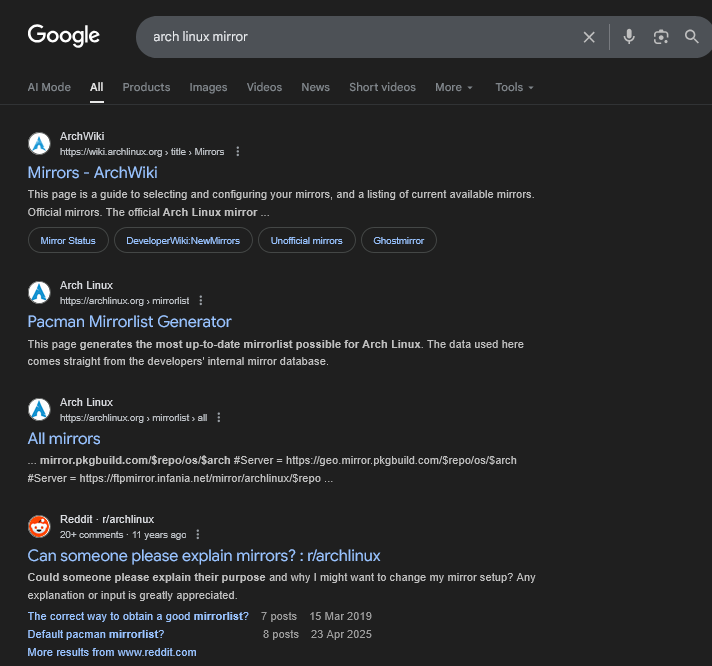This screenshot has height=666, width=712.
Task: Click the '23 Apr 2025' date
Action: pyautogui.click(x=341, y=634)
